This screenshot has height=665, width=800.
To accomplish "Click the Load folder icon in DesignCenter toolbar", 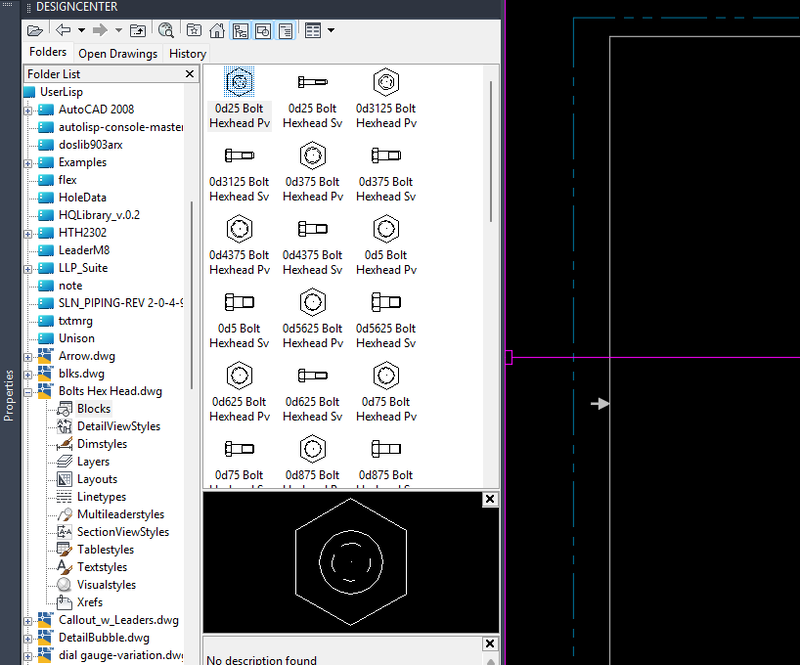I will click(35, 30).
